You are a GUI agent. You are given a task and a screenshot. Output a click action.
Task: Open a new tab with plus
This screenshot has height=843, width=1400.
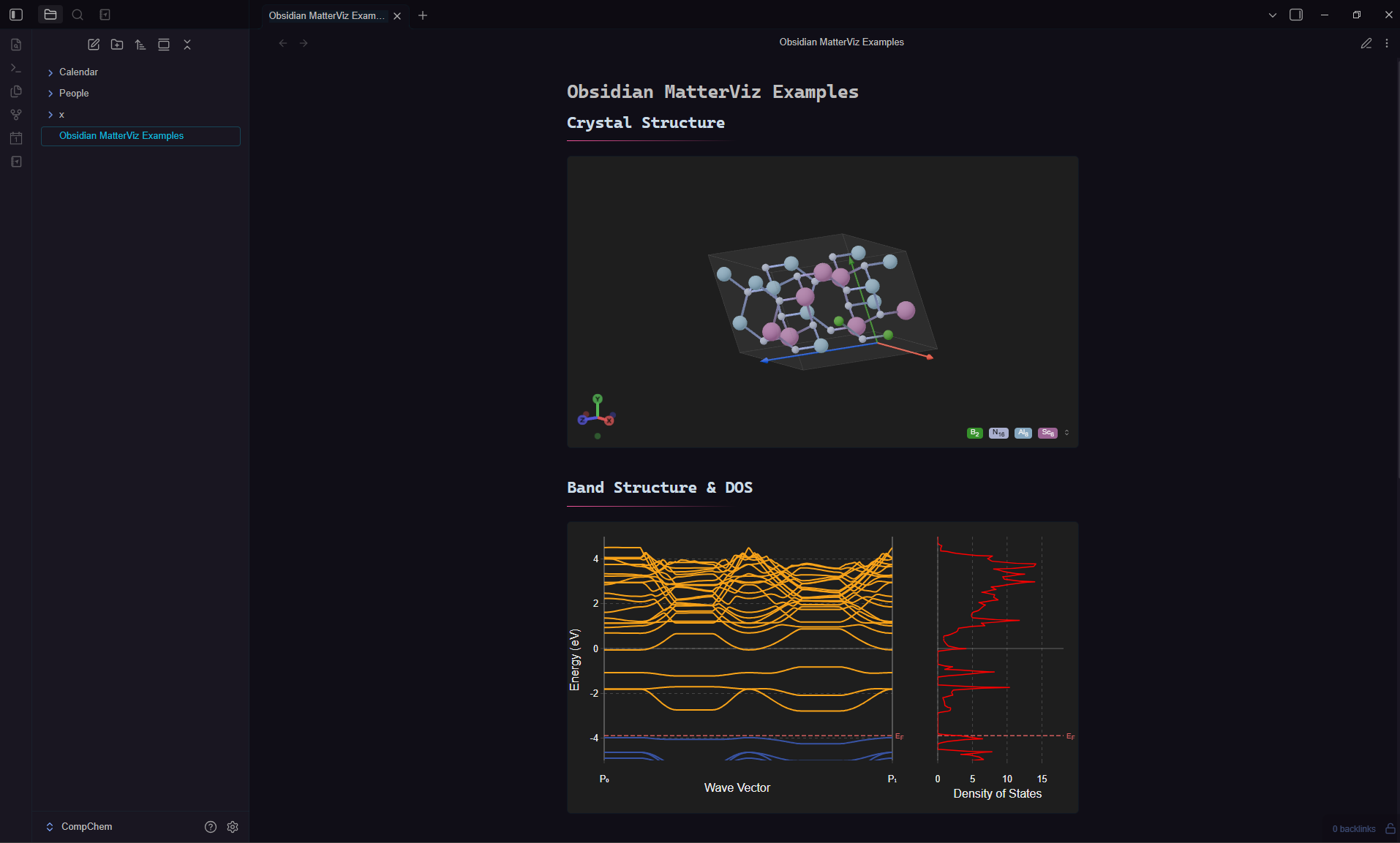pos(423,15)
